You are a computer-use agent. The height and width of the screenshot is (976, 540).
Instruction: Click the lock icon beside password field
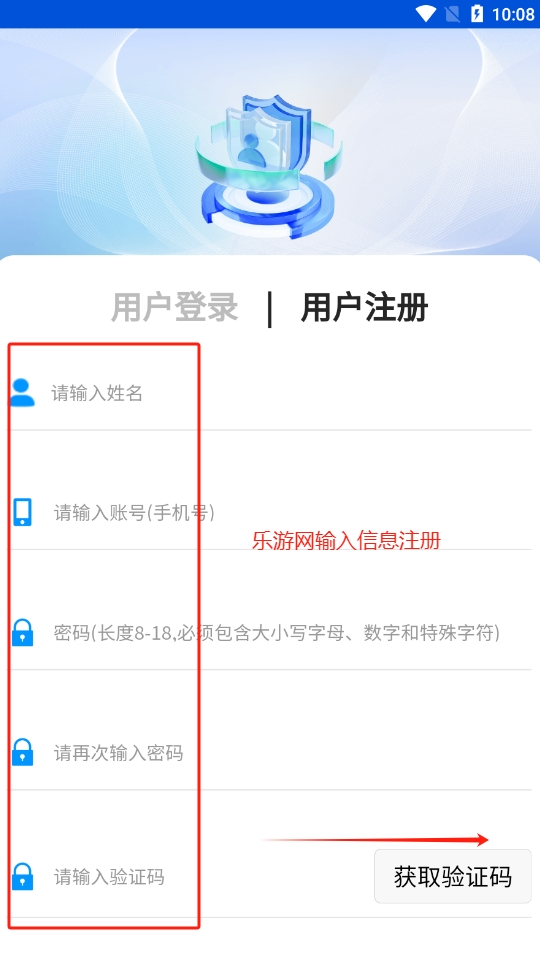tap(22, 632)
